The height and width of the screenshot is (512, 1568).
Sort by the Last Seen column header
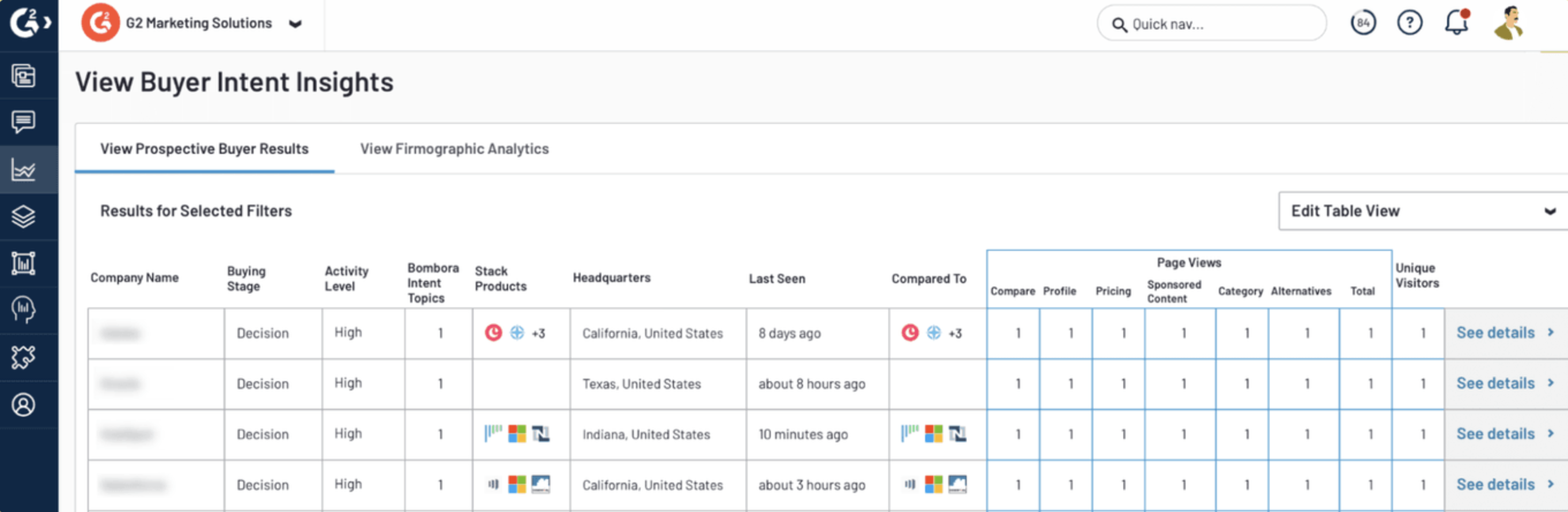pyautogui.click(x=777, y=278)
